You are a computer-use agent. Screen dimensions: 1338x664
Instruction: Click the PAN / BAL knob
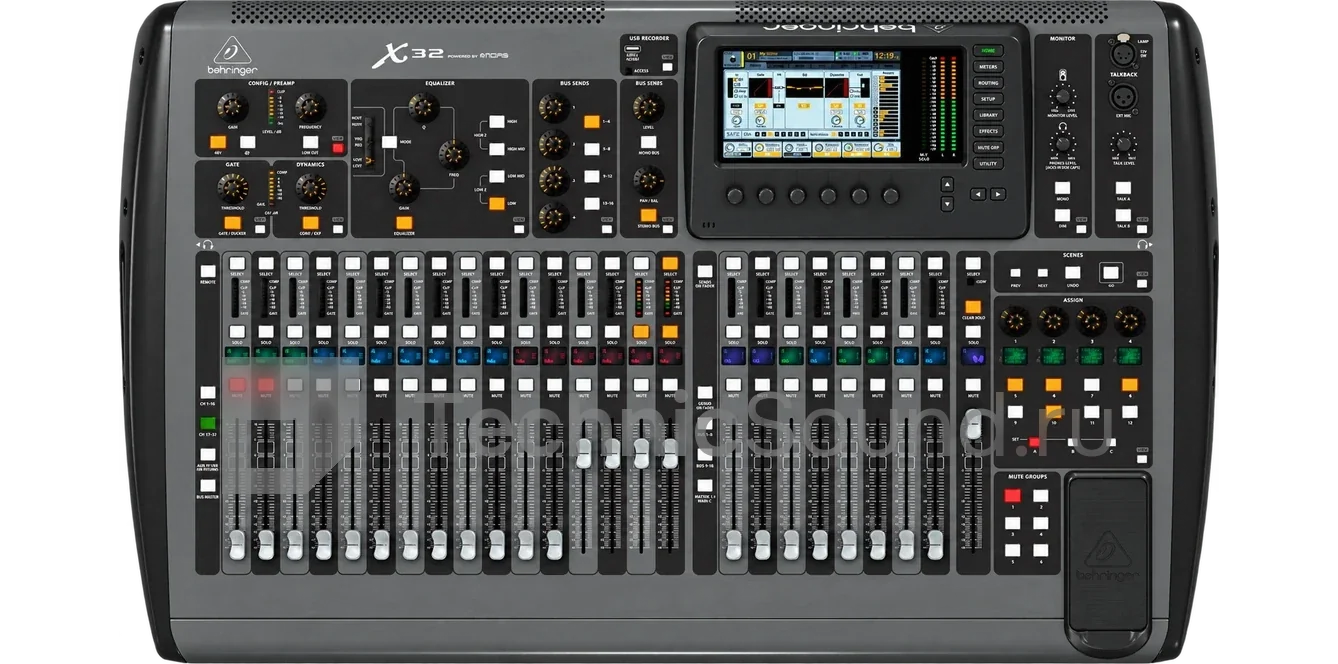point(648,181)
